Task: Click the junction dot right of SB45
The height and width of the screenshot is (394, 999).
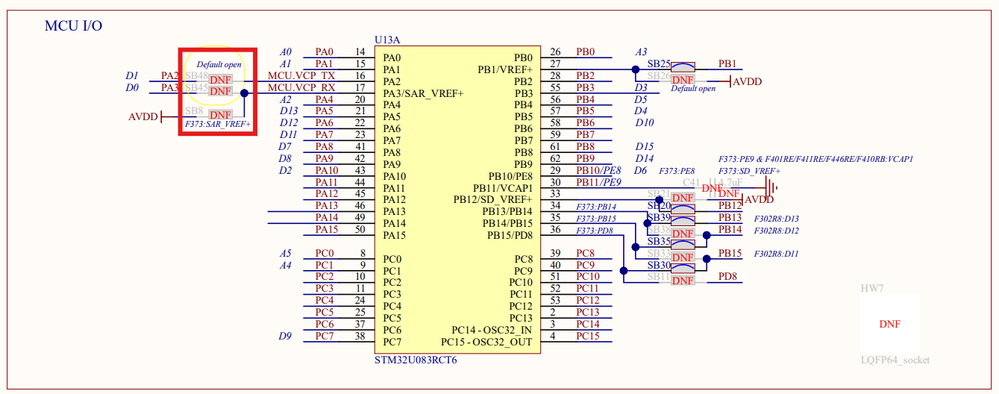Action: (244, 92)
